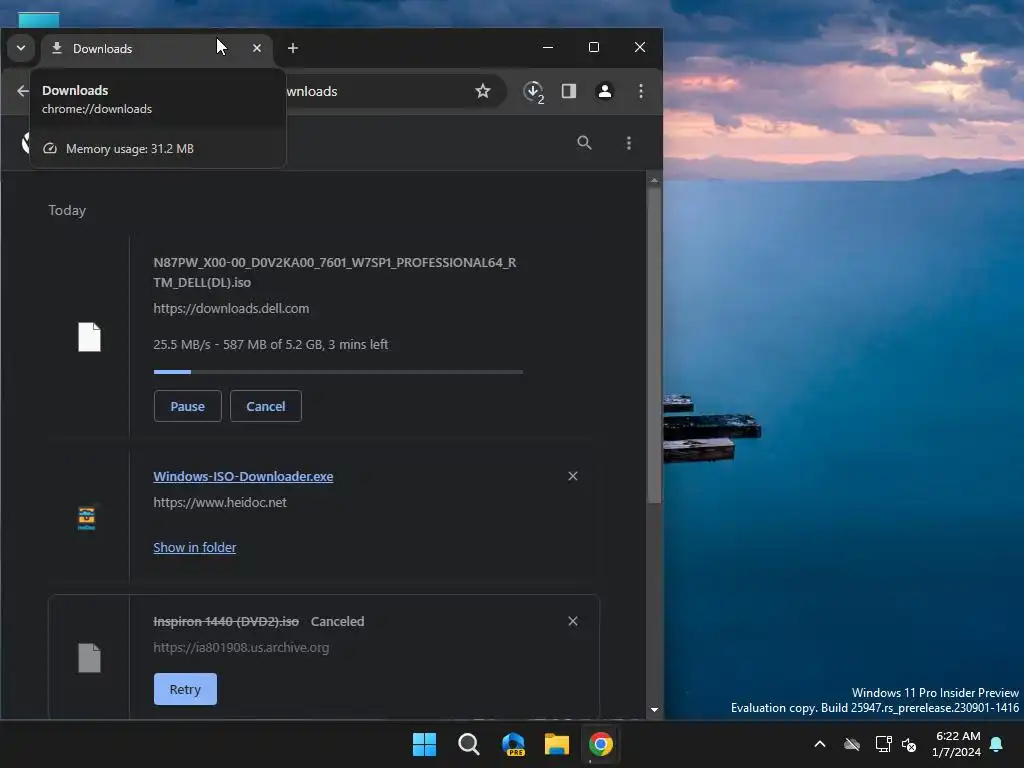Click the Inspiron ISO file icon

pyautogui.click(x=89, y=658)
